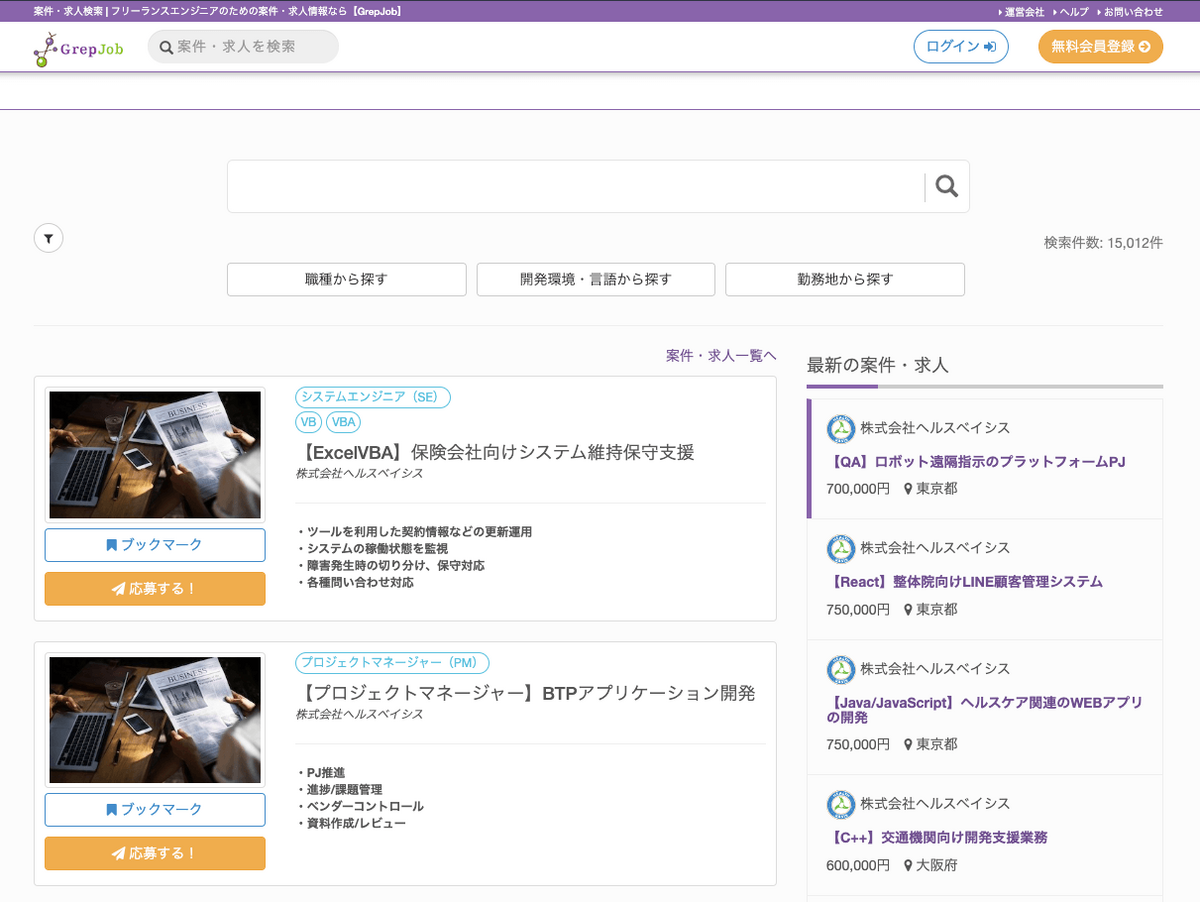This screenshot has width=1200, height=902.
Task: Bookmark the BTP project manager job
Action: click(x=155, y=810)
